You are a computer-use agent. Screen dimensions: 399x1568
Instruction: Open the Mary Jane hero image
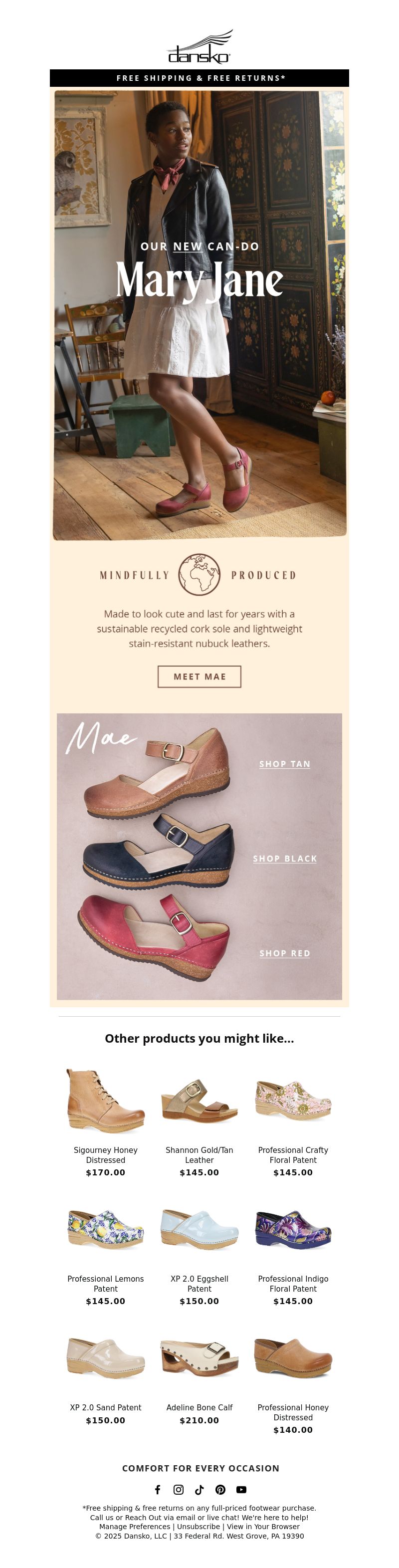(199, 314)
